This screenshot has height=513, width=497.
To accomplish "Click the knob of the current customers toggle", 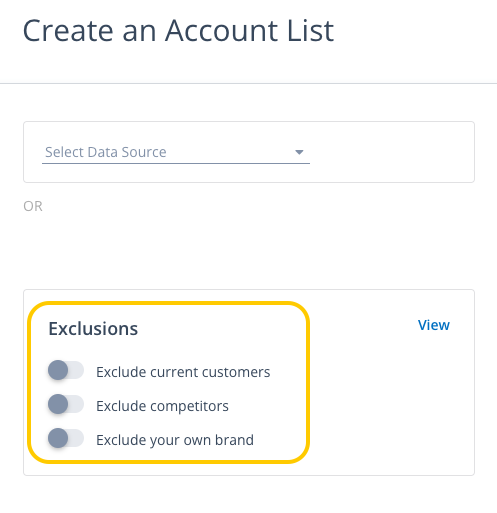I will pos(58,370).
